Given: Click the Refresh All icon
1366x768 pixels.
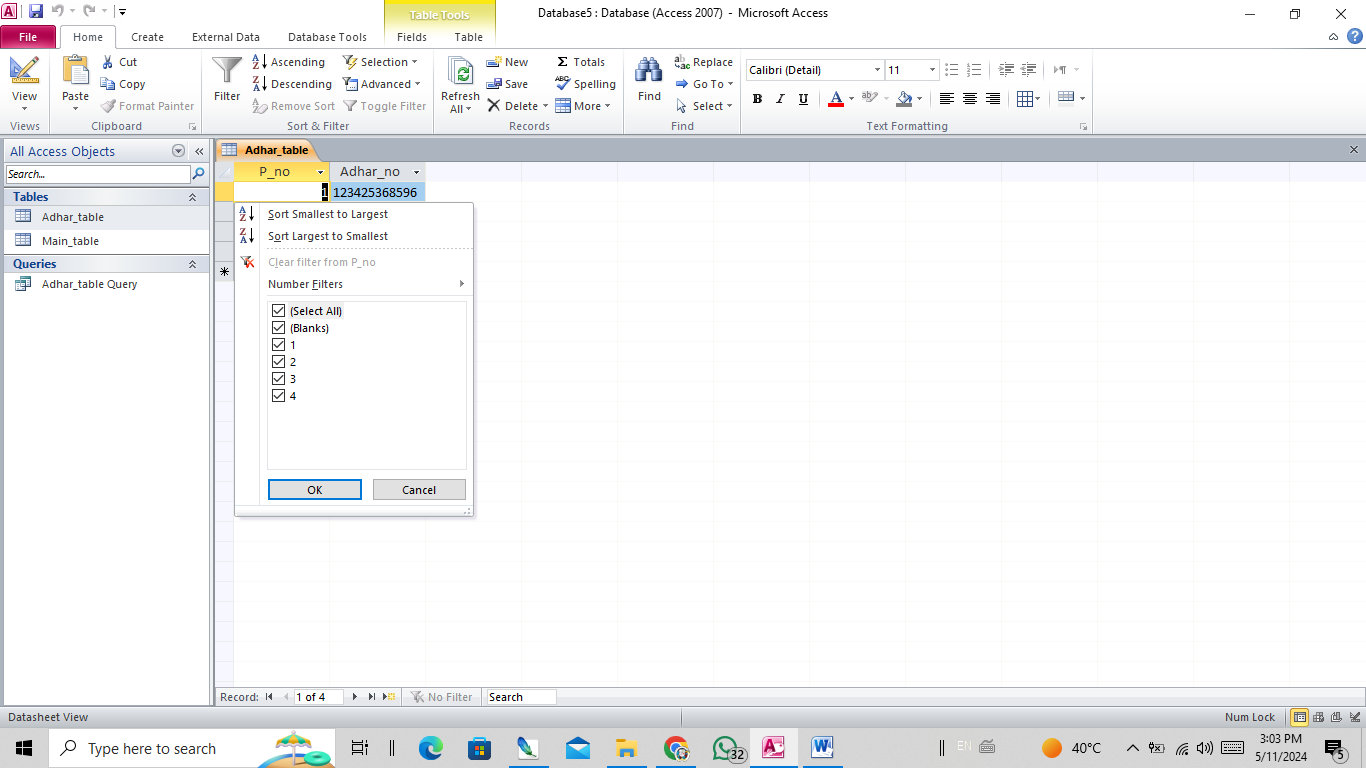Looking at the screenshot, I should 460,72.
